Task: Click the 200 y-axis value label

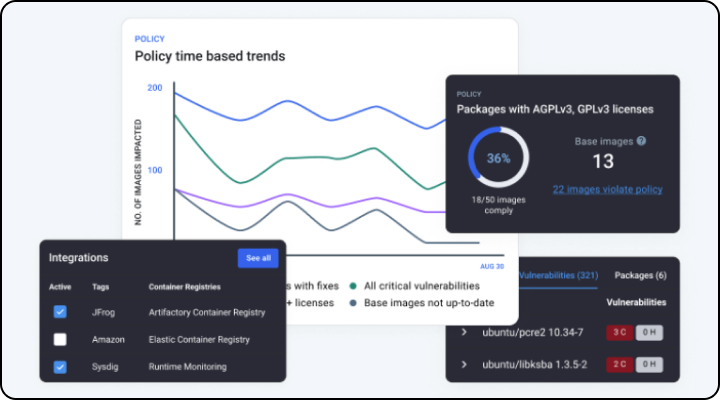Action: [155, 88]
